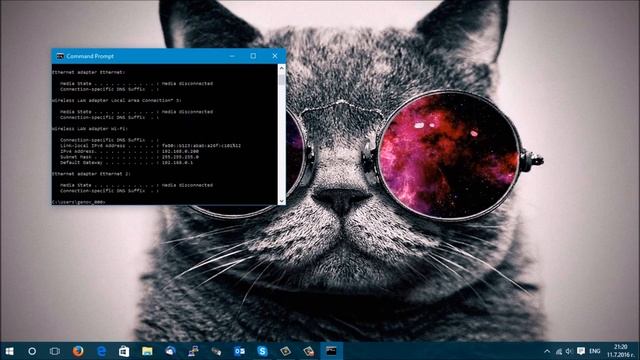Click the C:\Users command prompt line
The height and width of the screenshot is (360, 640).
(79, 202)
